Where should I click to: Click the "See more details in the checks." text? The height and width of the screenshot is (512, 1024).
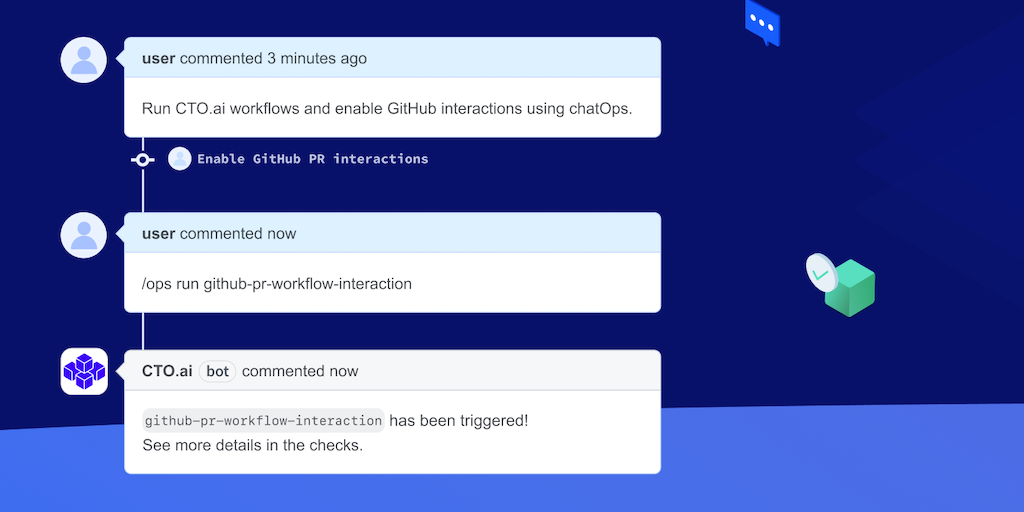tap(252, 445)
